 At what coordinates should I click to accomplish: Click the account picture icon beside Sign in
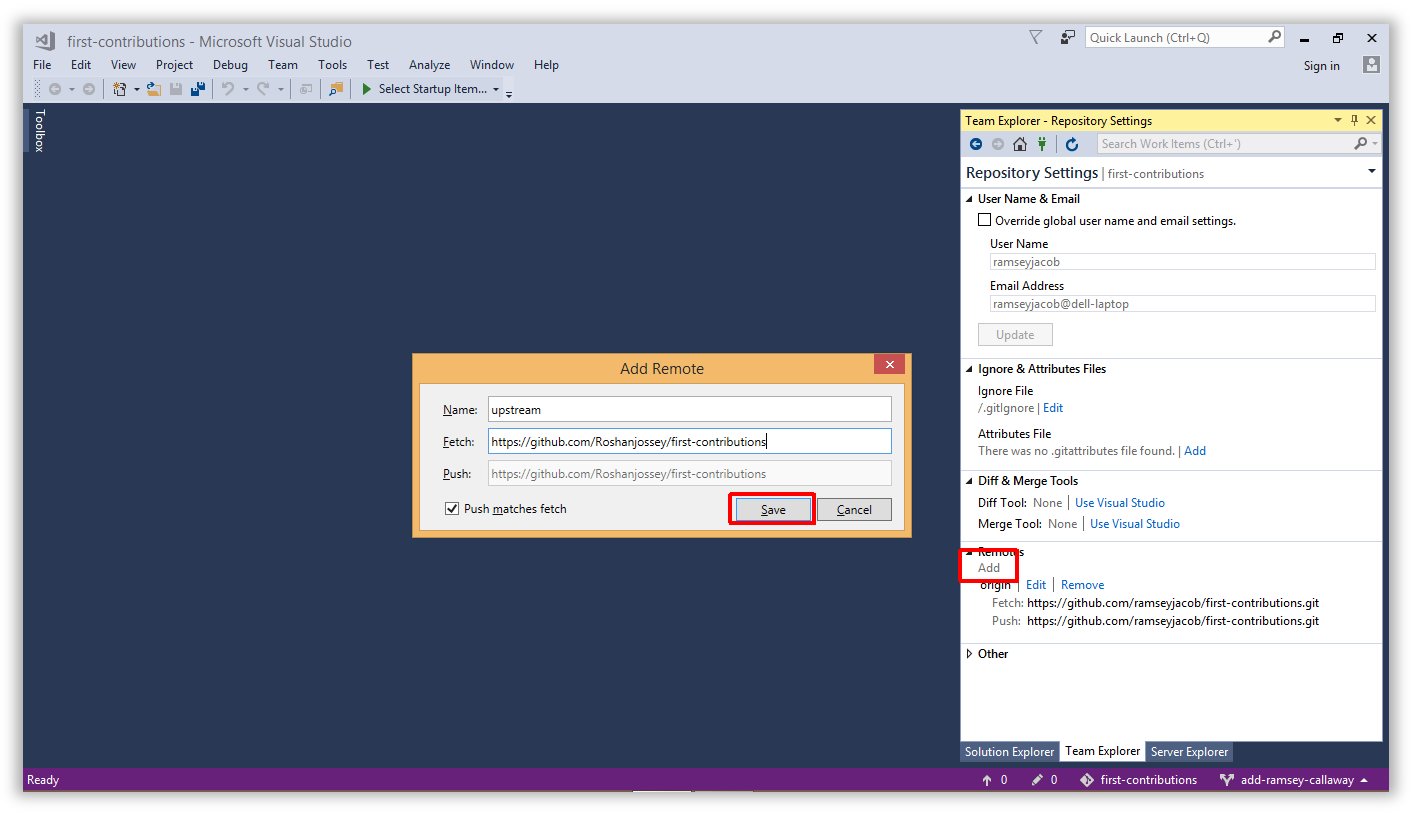pyautogui.click(x=1371, y=65)
